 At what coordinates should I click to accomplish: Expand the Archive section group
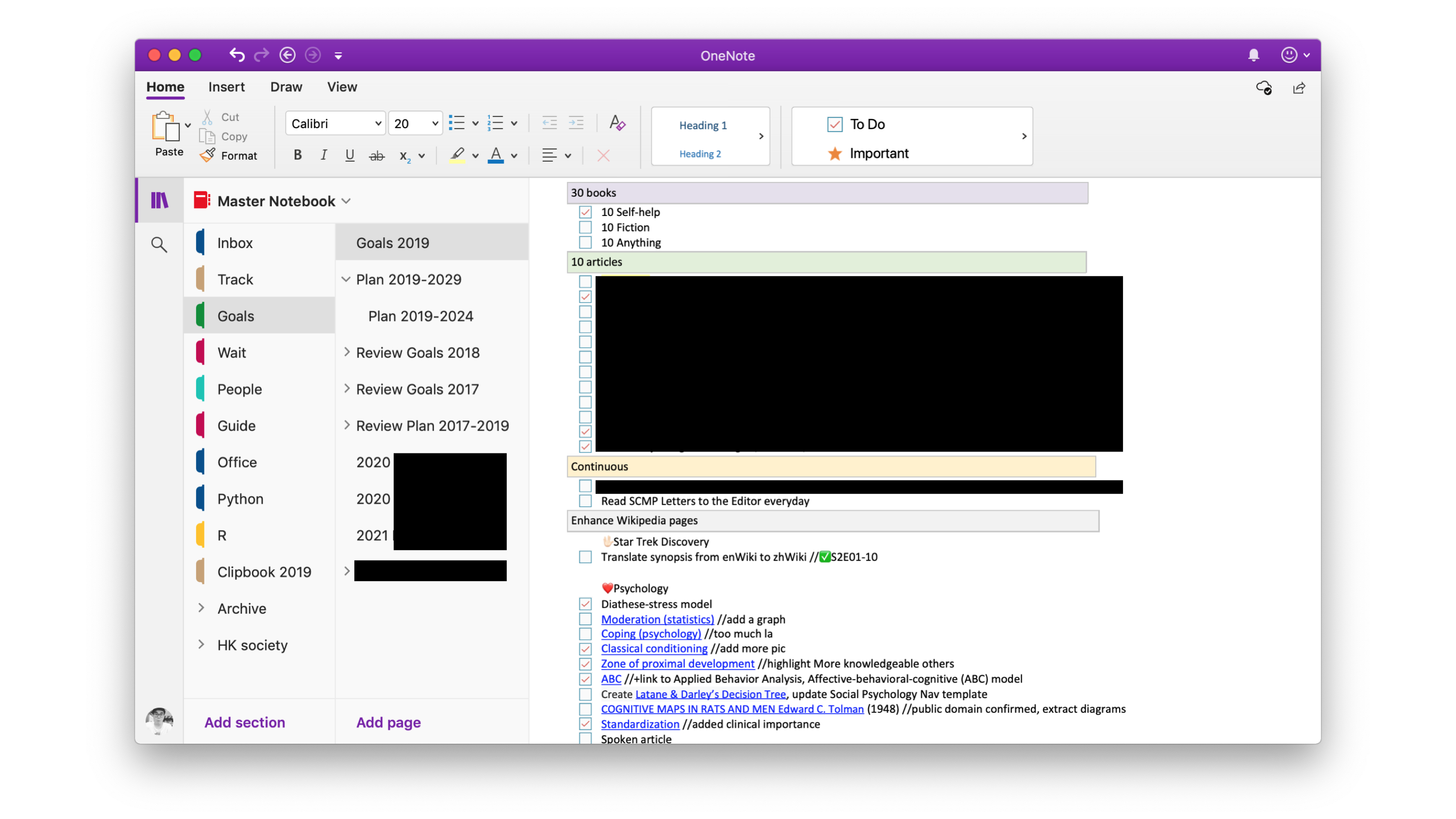tap(201, 608)
